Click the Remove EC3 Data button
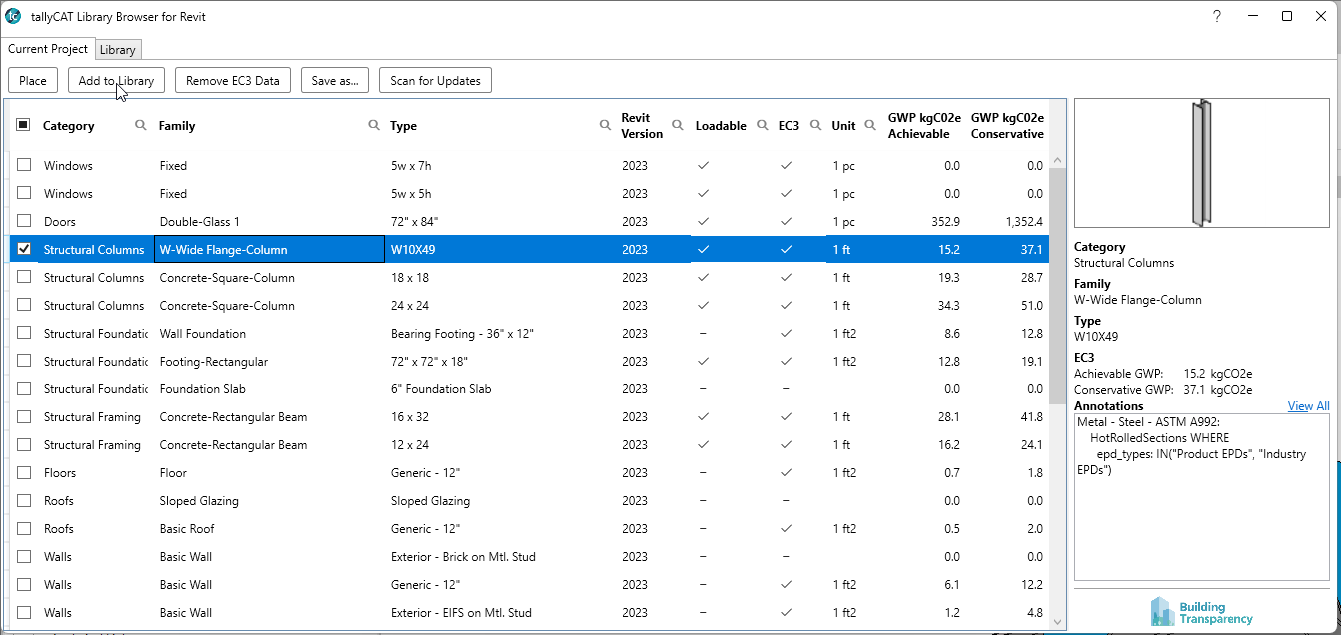This screenshot has width=1341, height=635. (233, 81)
